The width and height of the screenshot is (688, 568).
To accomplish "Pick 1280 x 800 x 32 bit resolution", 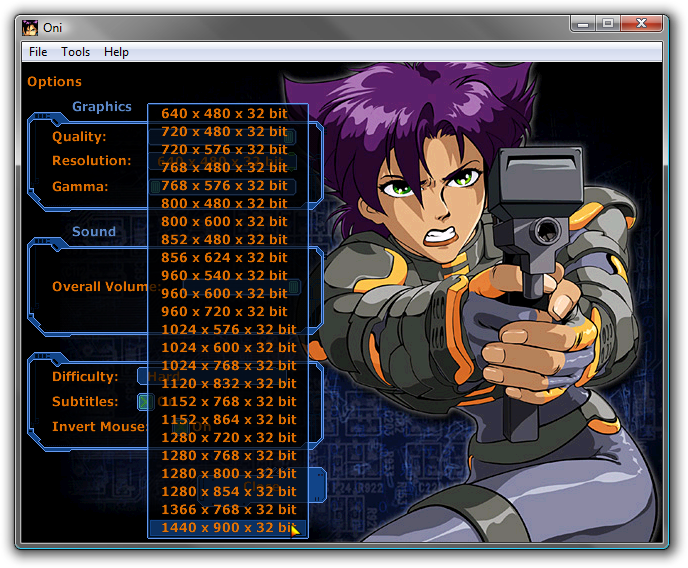I will coord(228,474).
